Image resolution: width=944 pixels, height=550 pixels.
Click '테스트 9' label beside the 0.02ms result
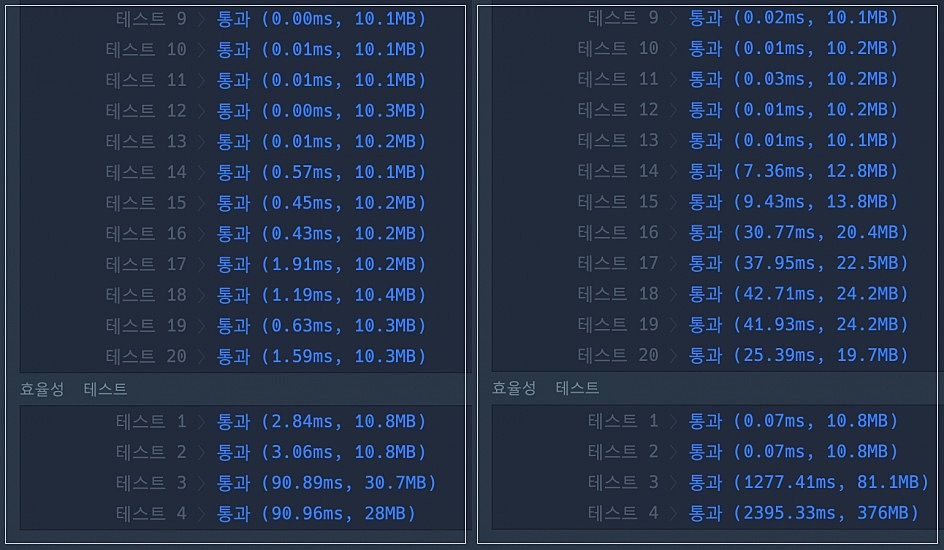pos(623,17)
